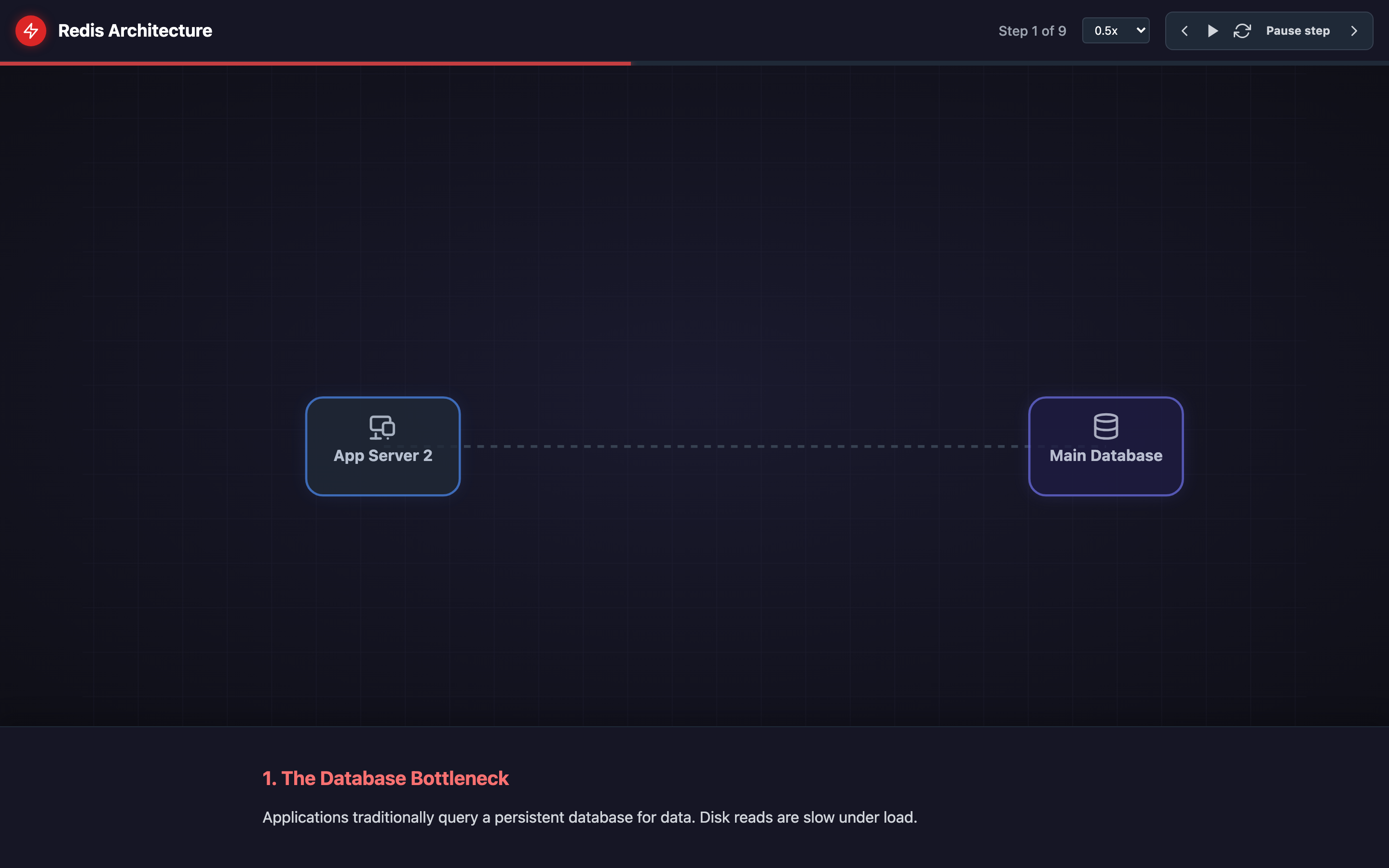Click the monitor icon in App Server 2
Image resolution: width=1389 pixels, height=868 pixels.
(382, 427)
